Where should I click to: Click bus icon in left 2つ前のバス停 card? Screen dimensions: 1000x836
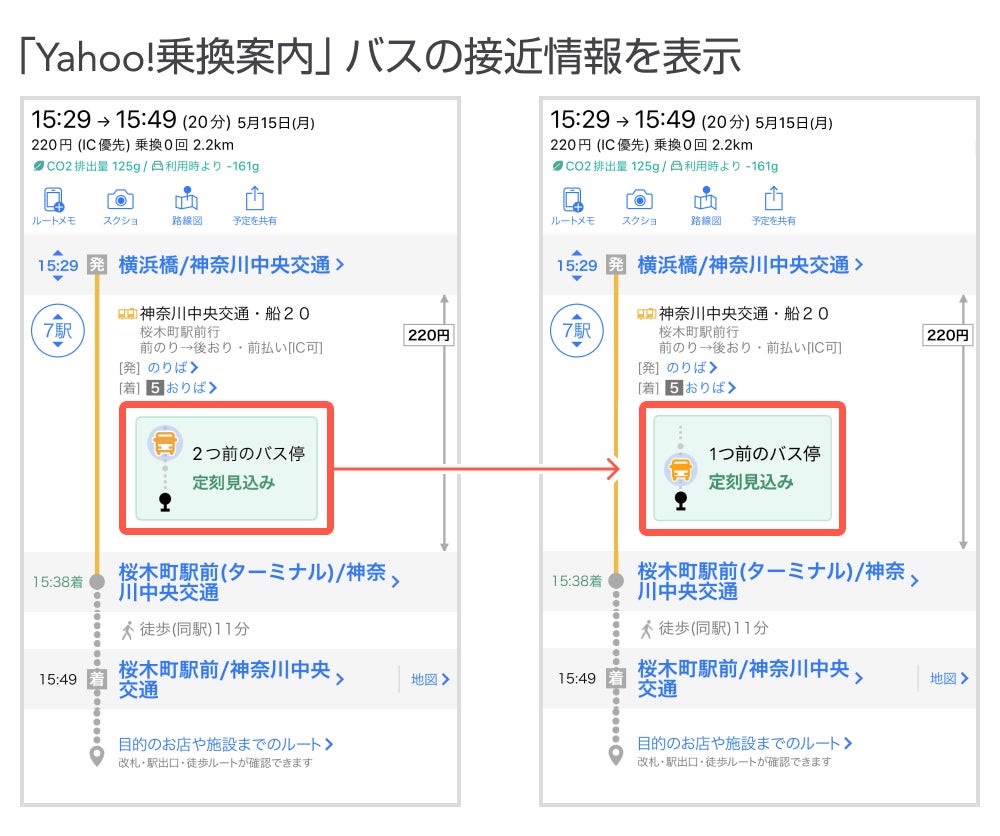click(165, 443)
